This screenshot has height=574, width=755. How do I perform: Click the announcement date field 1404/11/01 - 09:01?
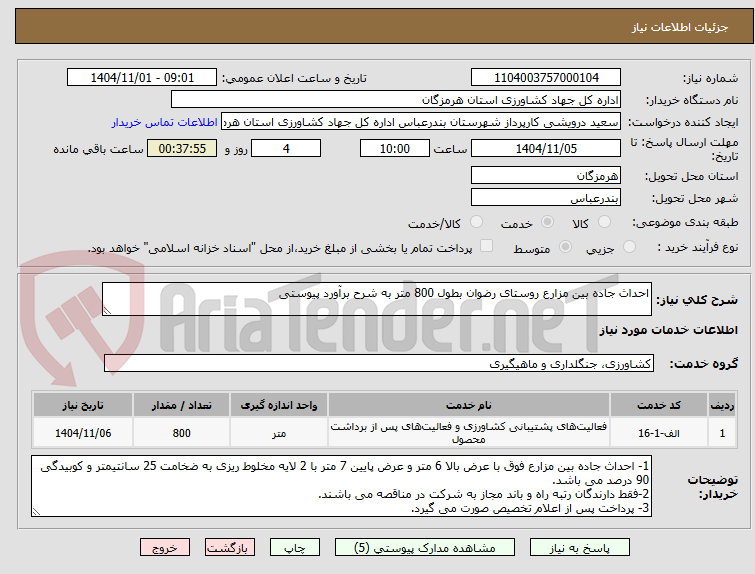tap(142, 78)
